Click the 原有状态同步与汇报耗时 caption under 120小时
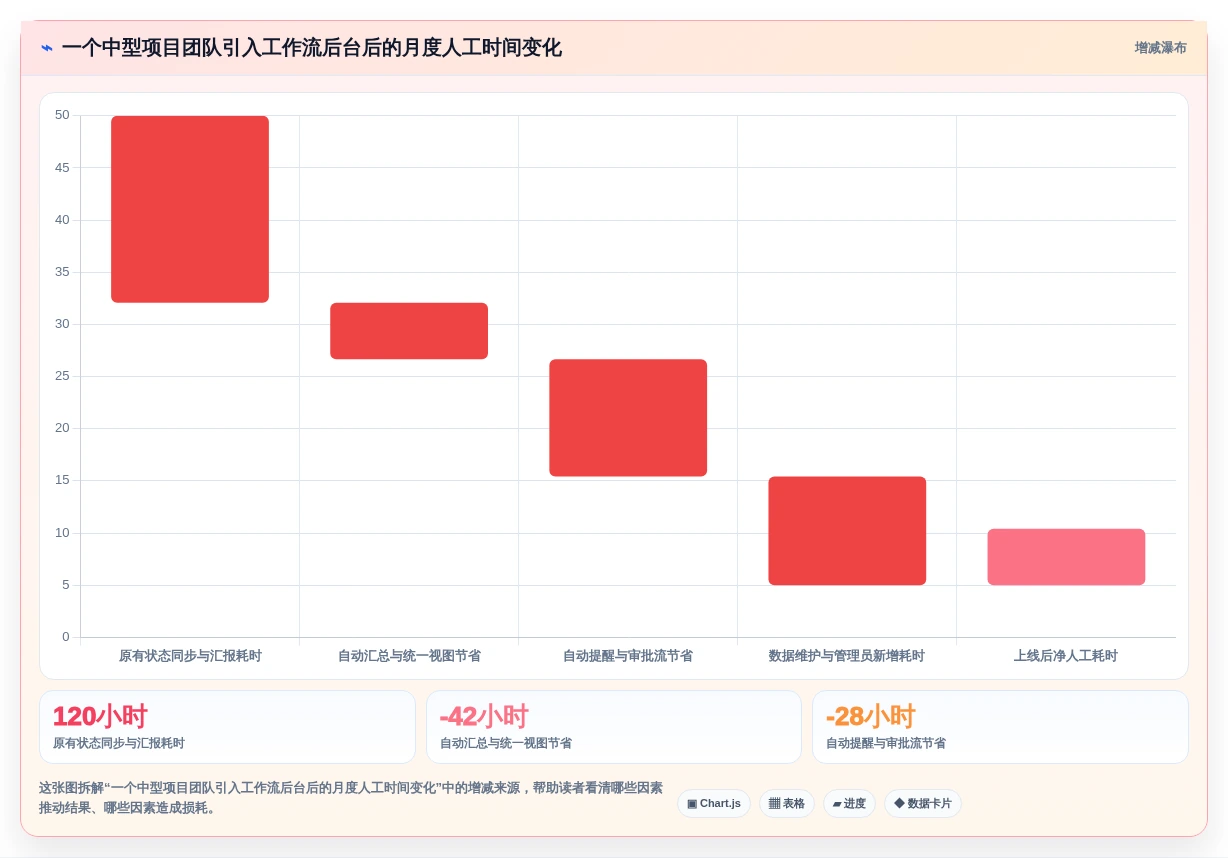1228x858 pixels. 119,744
